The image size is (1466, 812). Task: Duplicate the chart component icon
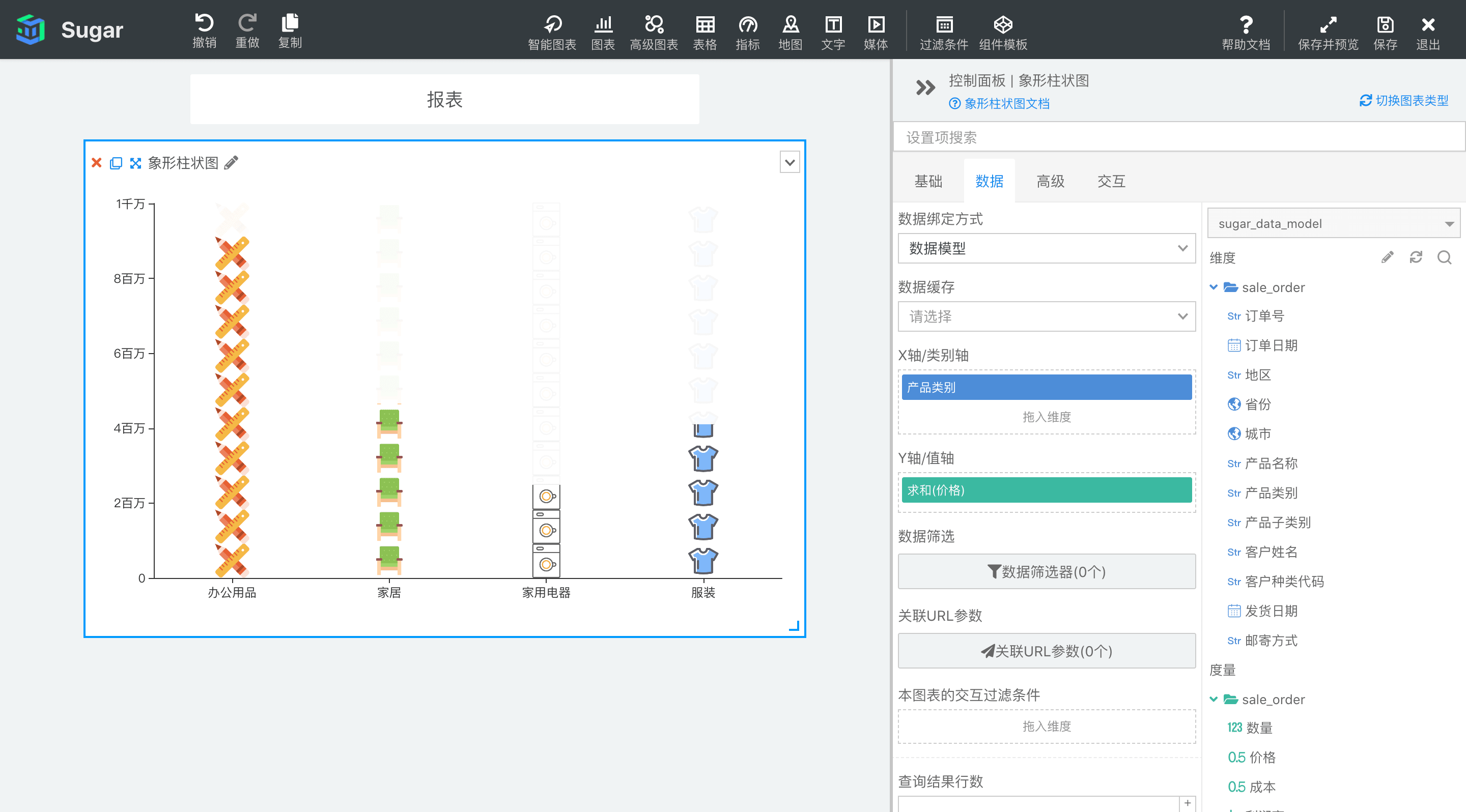click(116, 163)
